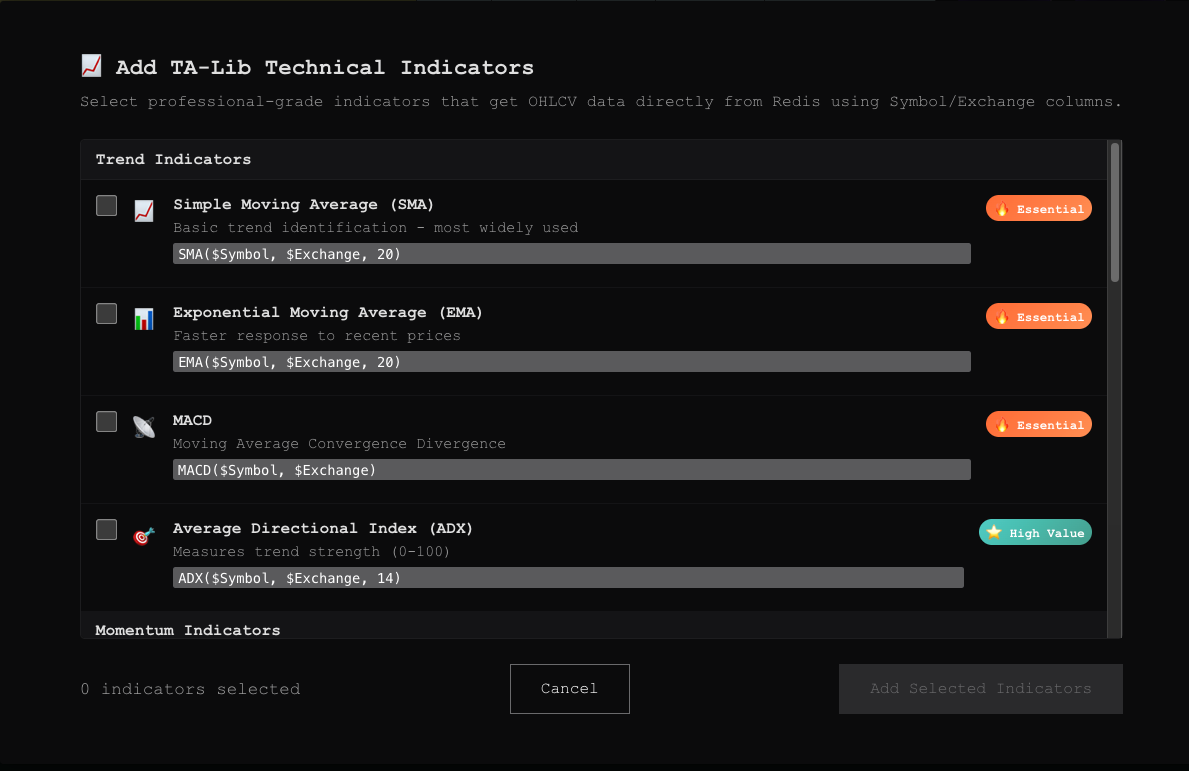Click the Cancel button
This screenshot has height=771, width=1189.
[x=569, y=688]
